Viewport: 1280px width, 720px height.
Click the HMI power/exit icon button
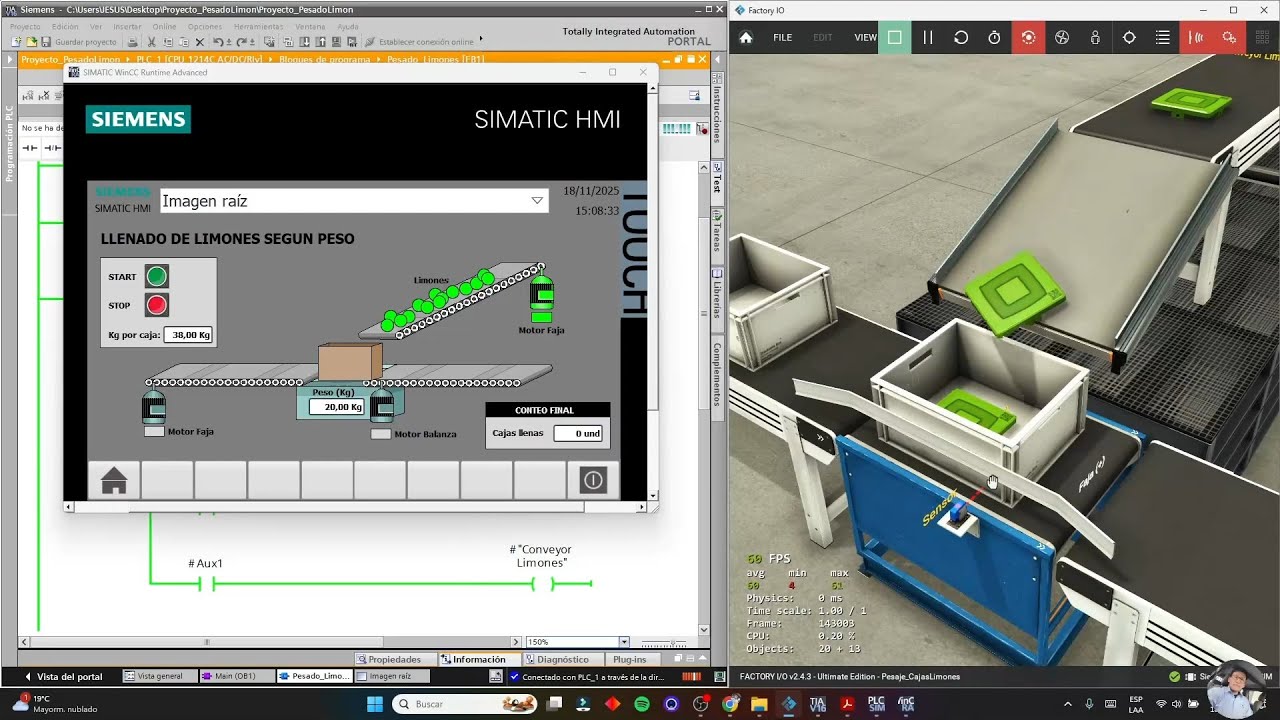point(593,481)
